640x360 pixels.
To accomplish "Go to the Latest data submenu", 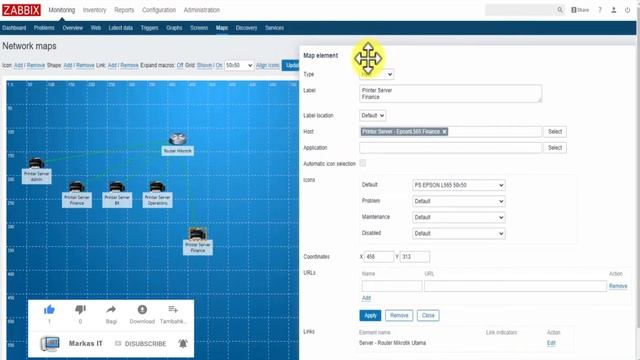I will tap(120, 28).
